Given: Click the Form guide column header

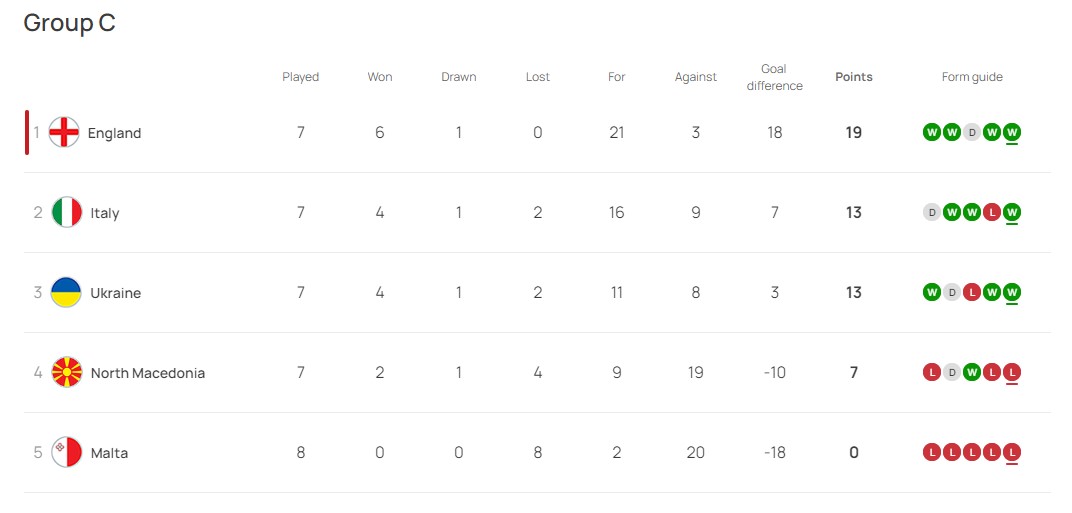Looking at the screenshot, I should 972,77.
